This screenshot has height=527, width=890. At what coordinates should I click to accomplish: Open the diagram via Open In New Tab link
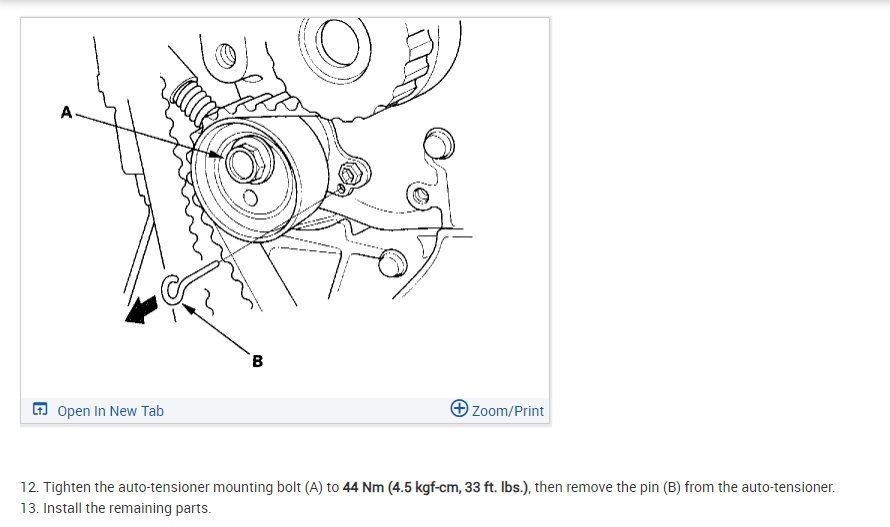pos(110,411)
